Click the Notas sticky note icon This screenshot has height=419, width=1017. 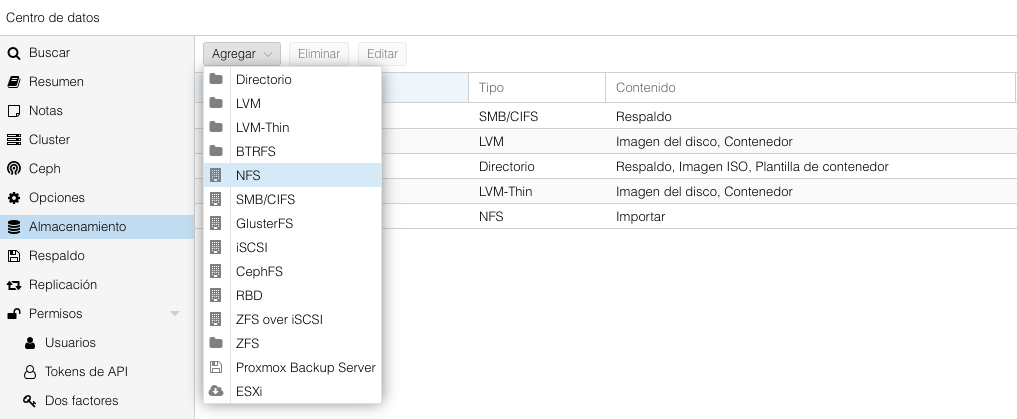click(14, 111)
